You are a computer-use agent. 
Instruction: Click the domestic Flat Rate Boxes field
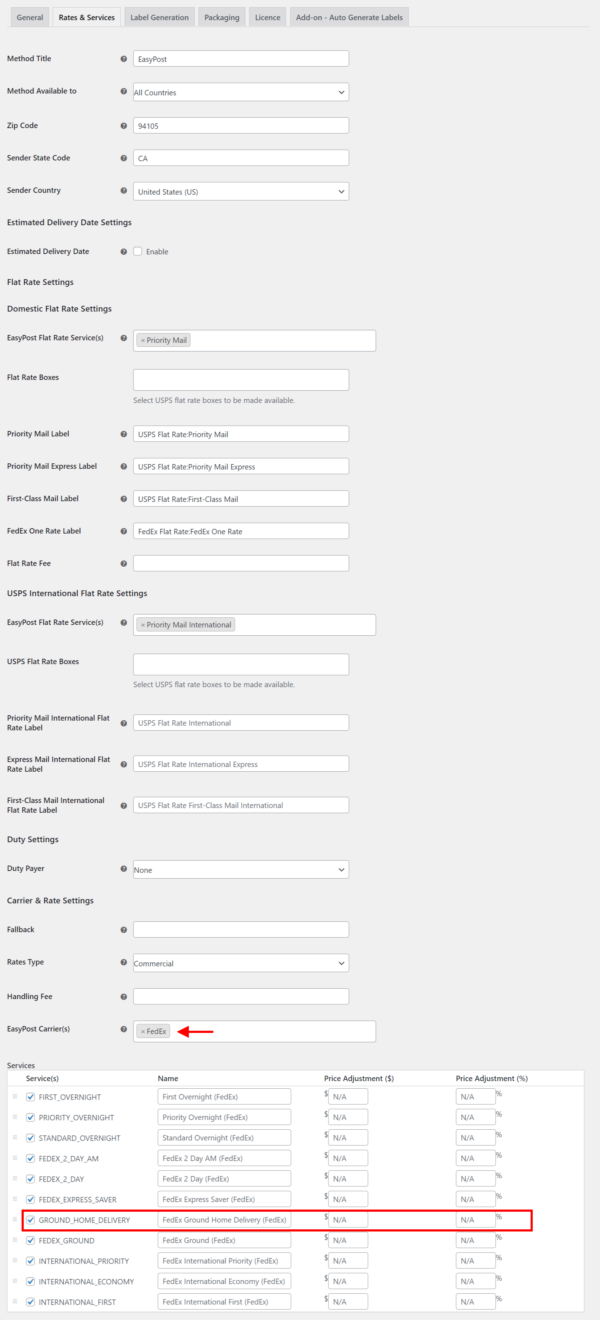[x=241, y=380]
